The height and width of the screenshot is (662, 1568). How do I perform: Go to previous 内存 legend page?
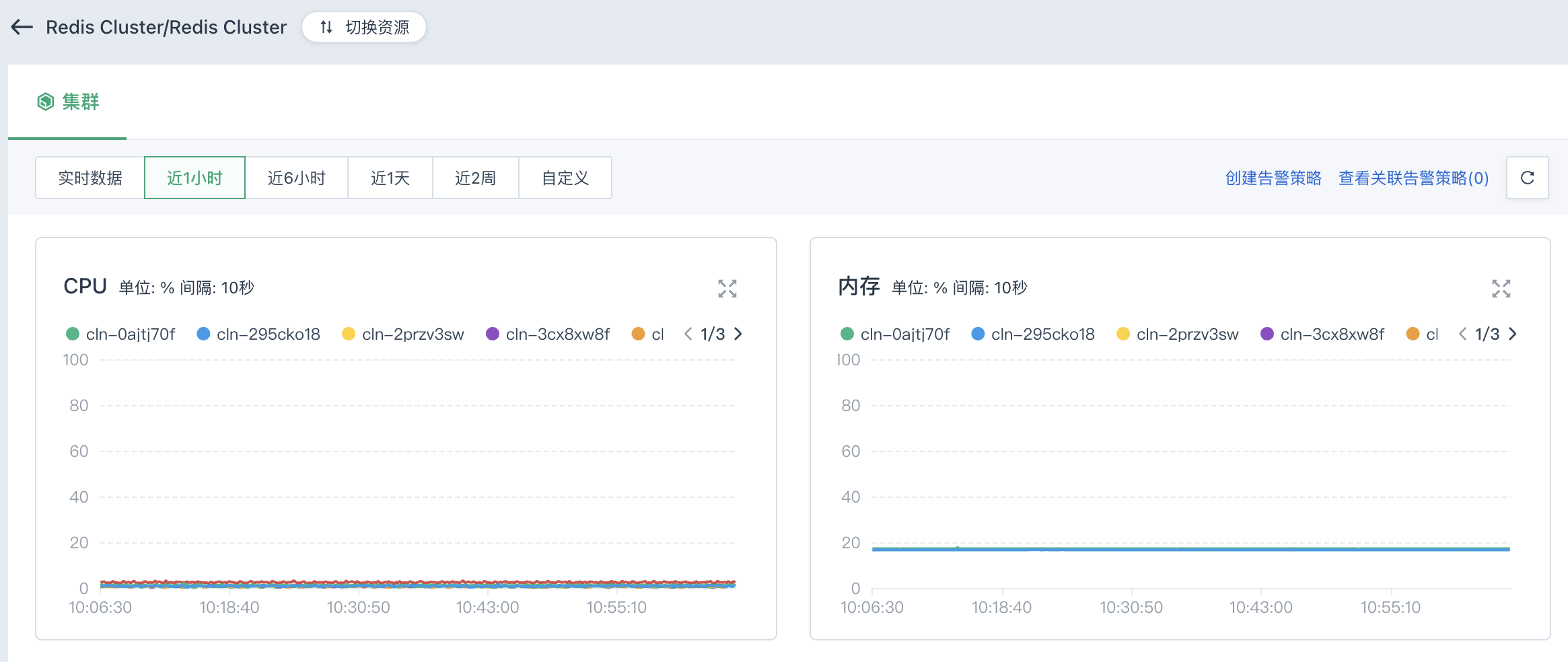click(x=1462, y=334)
